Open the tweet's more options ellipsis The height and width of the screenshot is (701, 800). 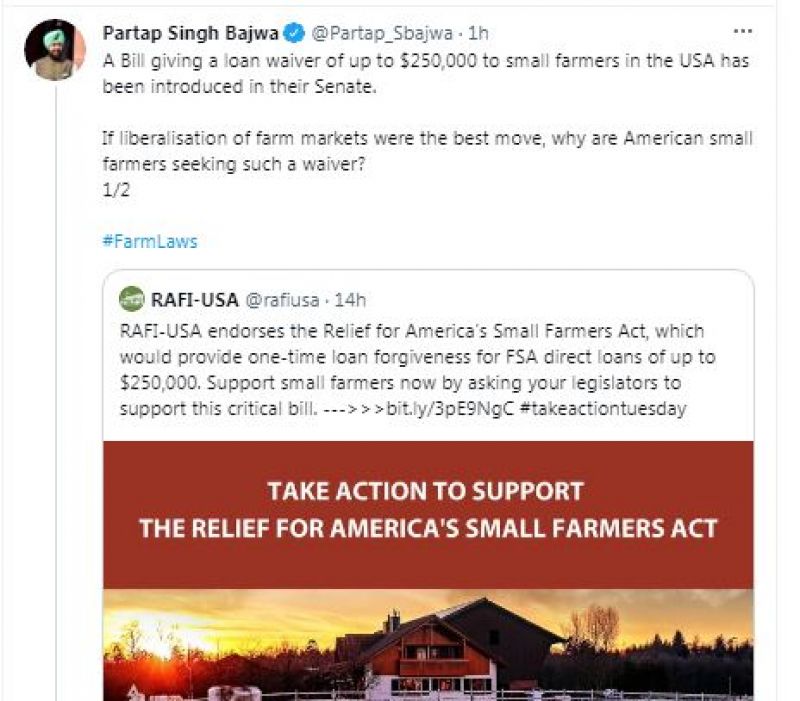pos(742,31)
